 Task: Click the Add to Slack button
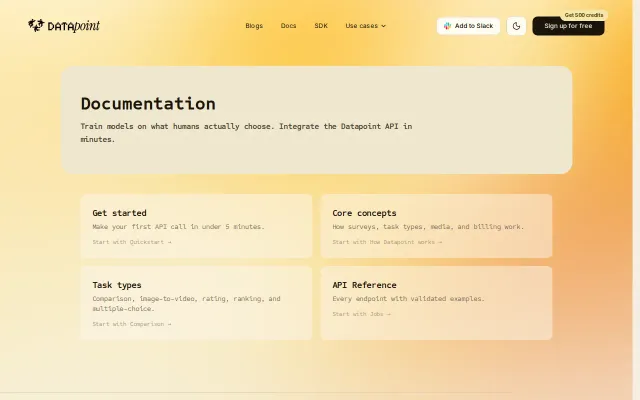point(468,26)
